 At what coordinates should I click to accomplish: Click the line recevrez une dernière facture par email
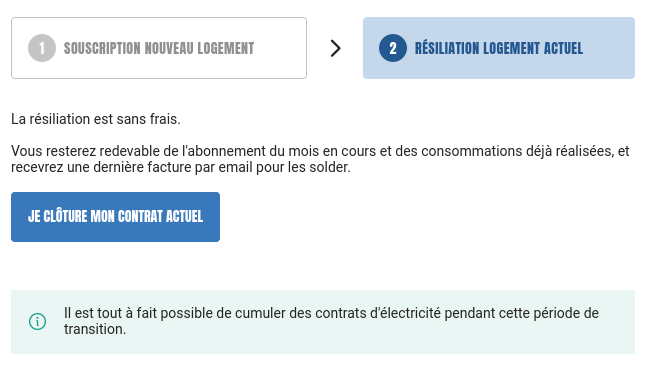pos(181,167)
